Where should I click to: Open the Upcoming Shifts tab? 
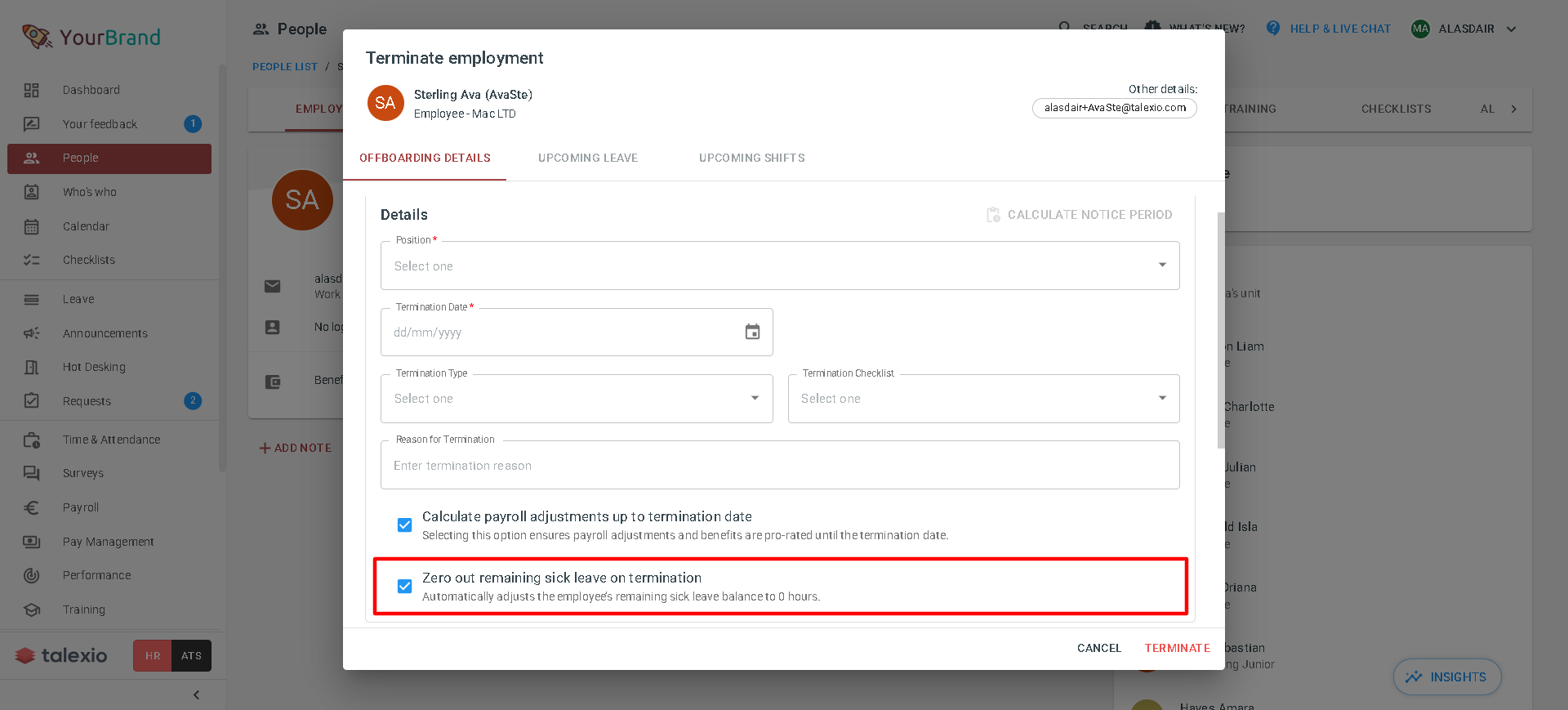click(752, 158)
